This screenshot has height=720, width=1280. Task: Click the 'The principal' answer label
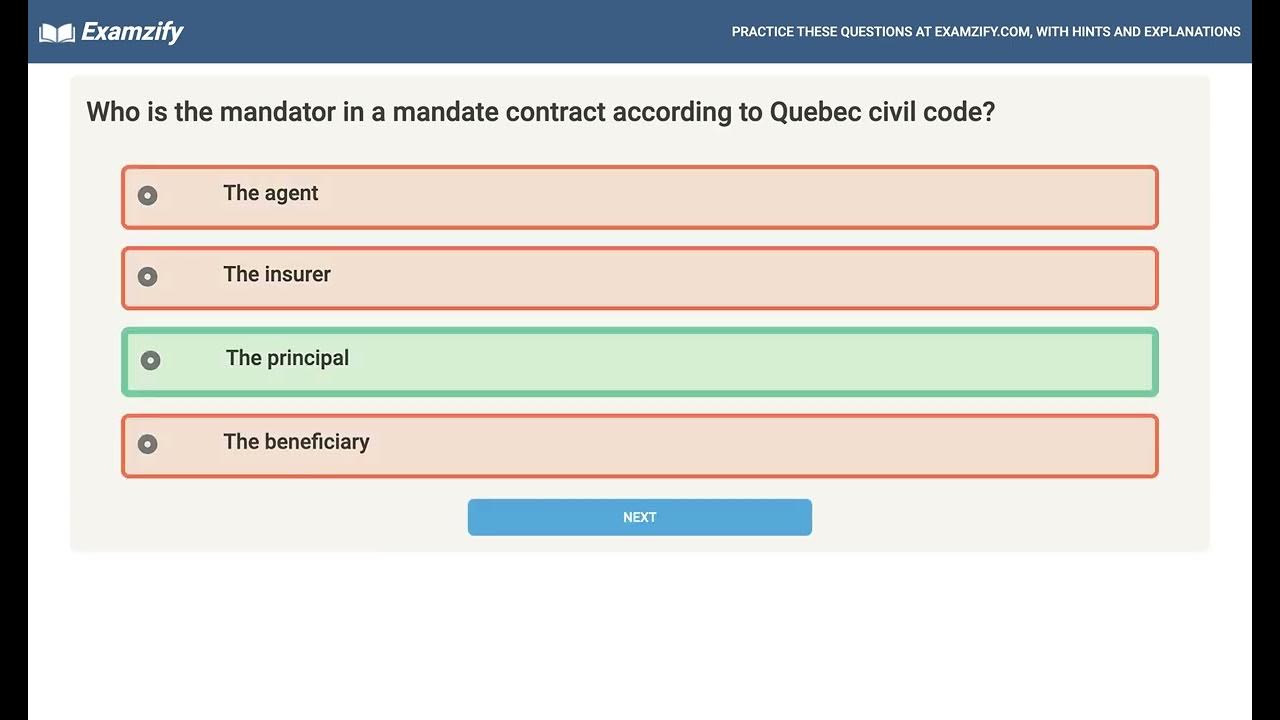pos(287,358)
